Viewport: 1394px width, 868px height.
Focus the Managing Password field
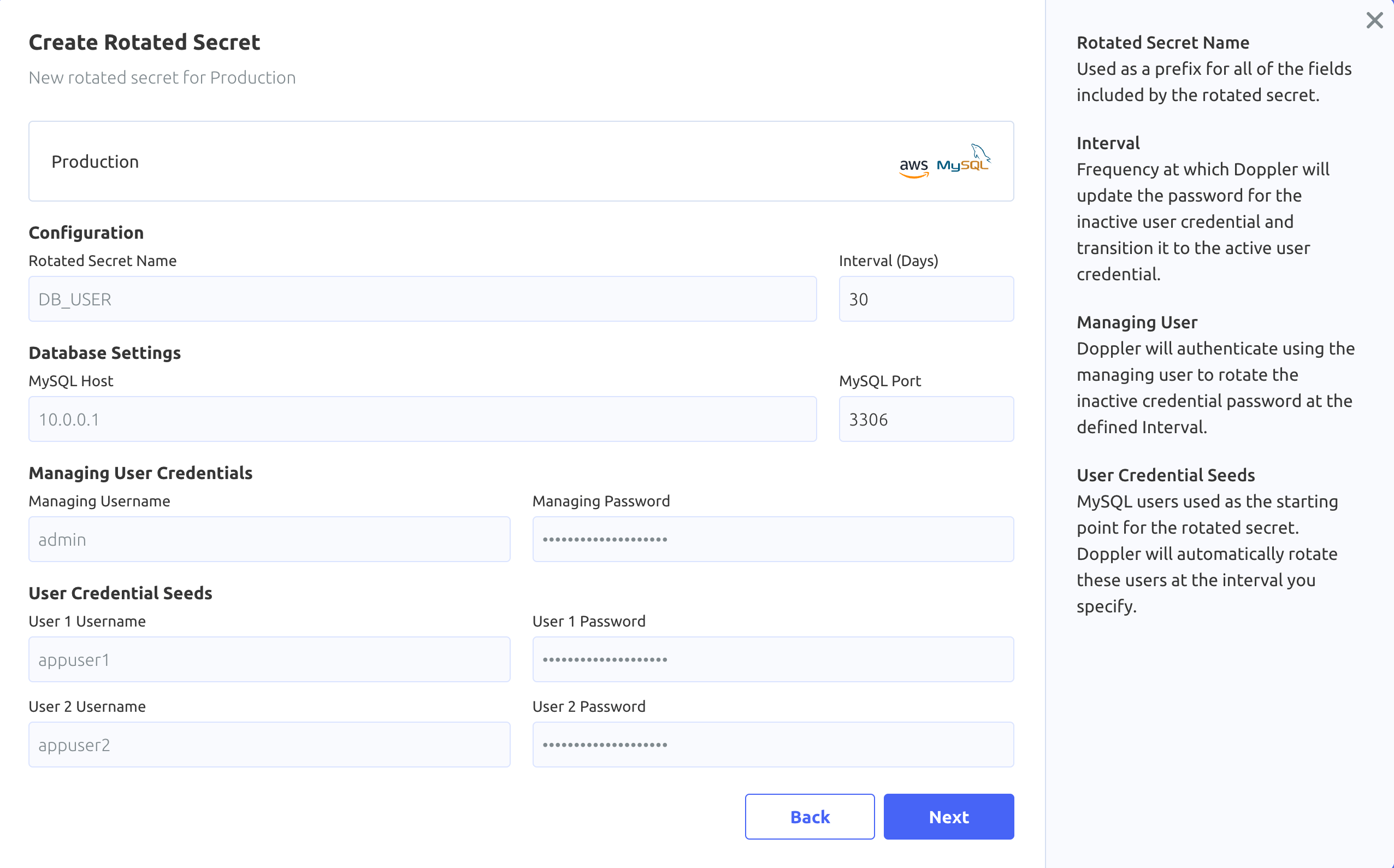[772, 539]
